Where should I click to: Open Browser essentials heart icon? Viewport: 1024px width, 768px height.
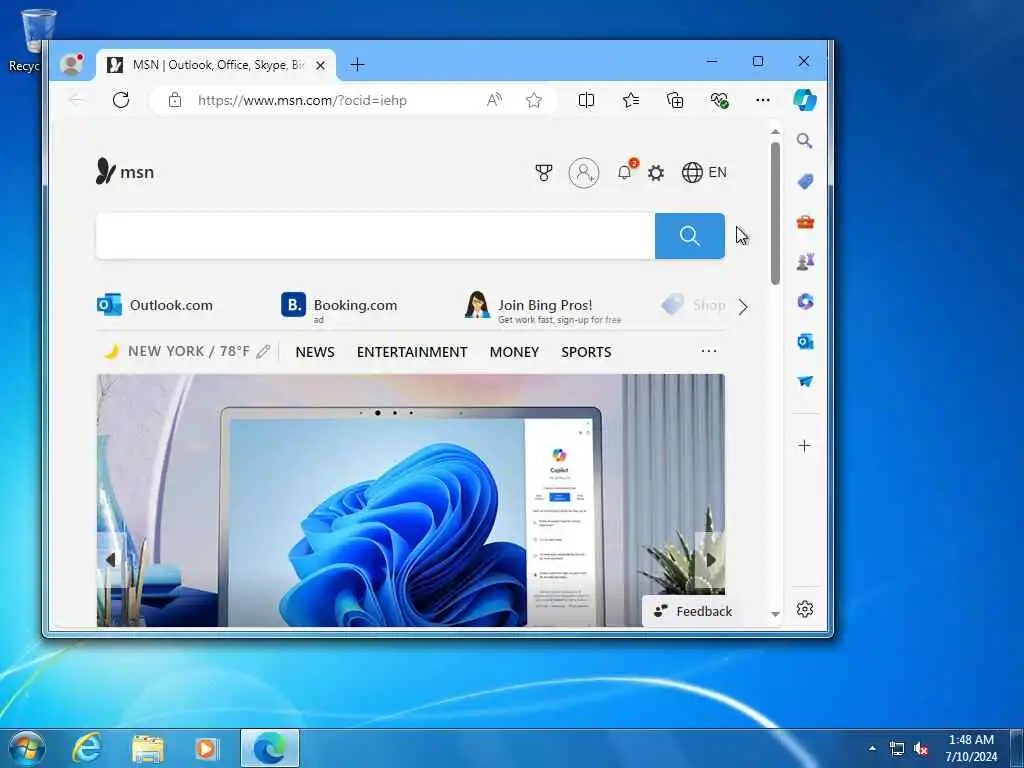[719, 100]
